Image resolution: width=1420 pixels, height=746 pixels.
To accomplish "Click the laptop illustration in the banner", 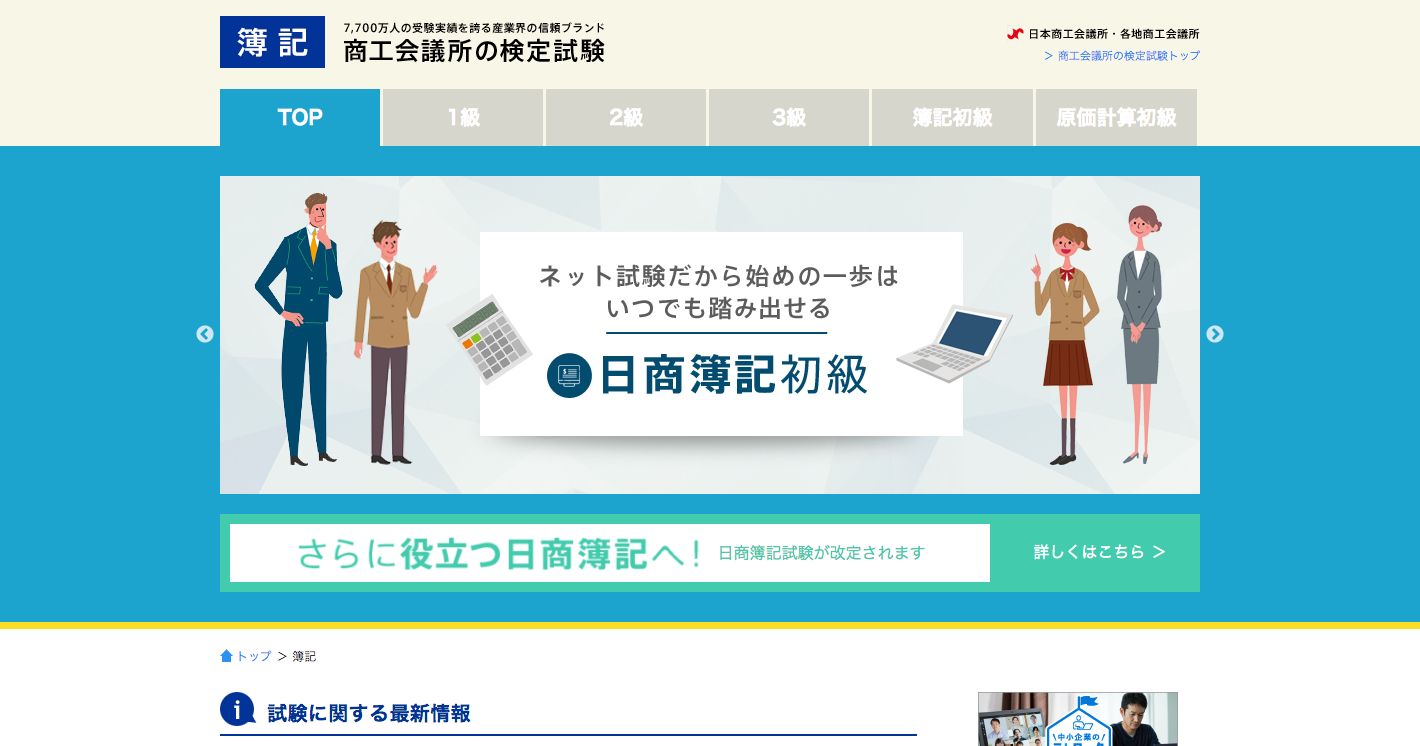I will [954, 344].
